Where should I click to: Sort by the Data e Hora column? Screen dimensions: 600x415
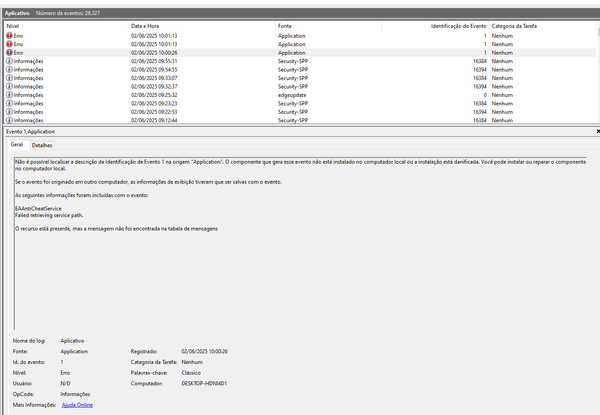click(x=147, y=25)
